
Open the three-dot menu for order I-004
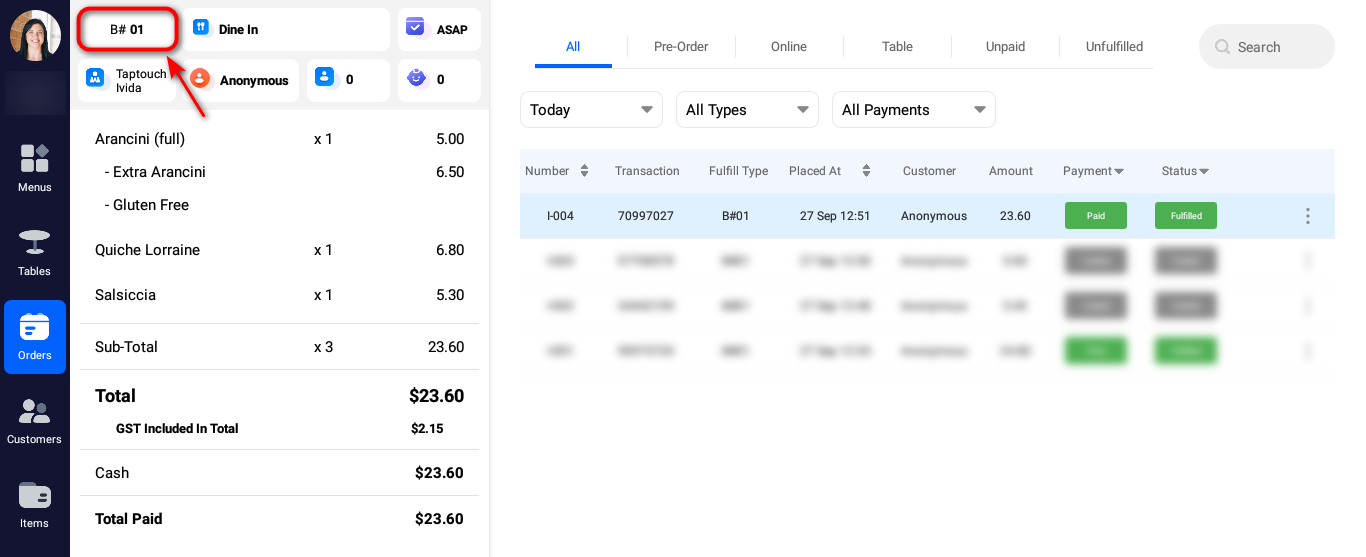[1308, 216]
